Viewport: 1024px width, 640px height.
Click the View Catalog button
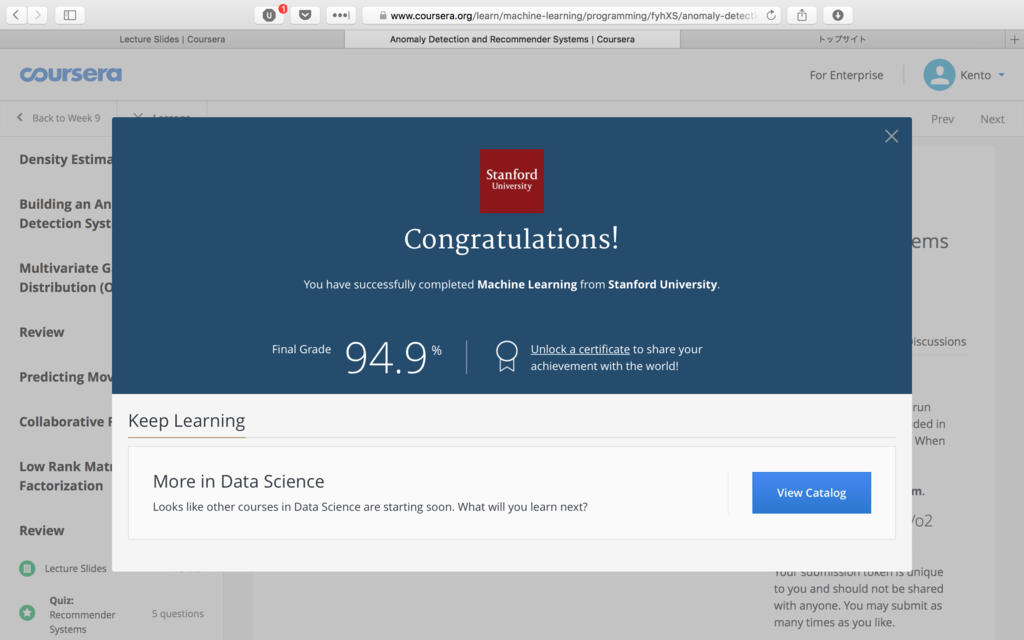pyautogui.click(x=811, y=492)
